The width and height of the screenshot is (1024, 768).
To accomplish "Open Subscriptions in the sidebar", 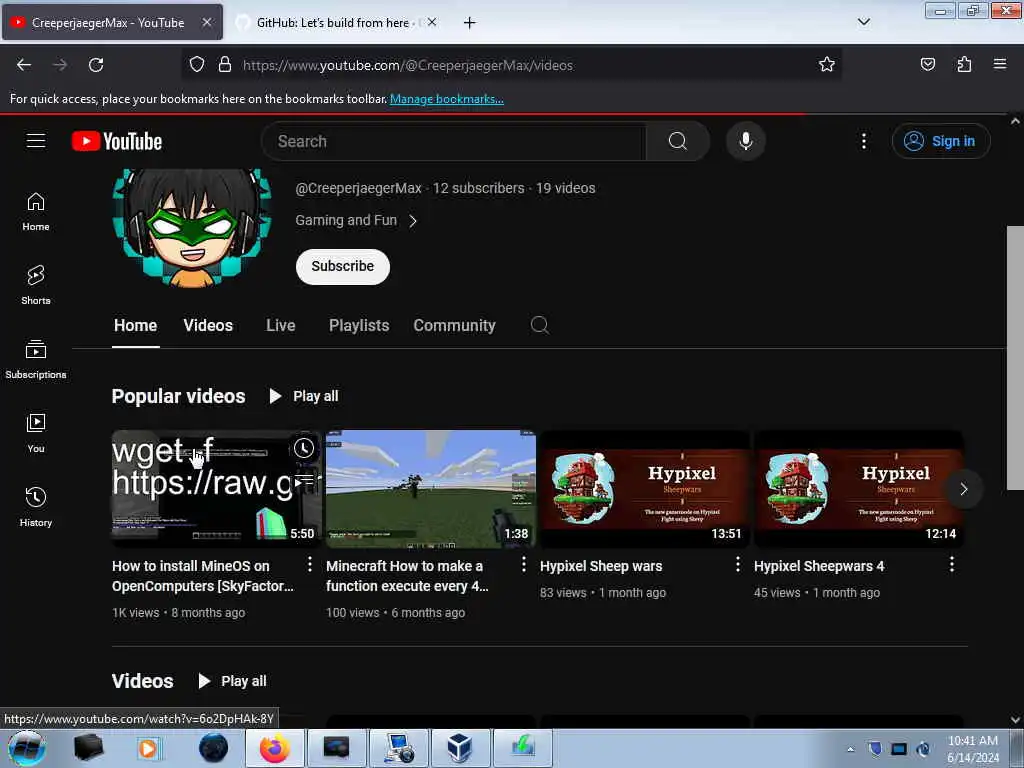I will 36,359.
